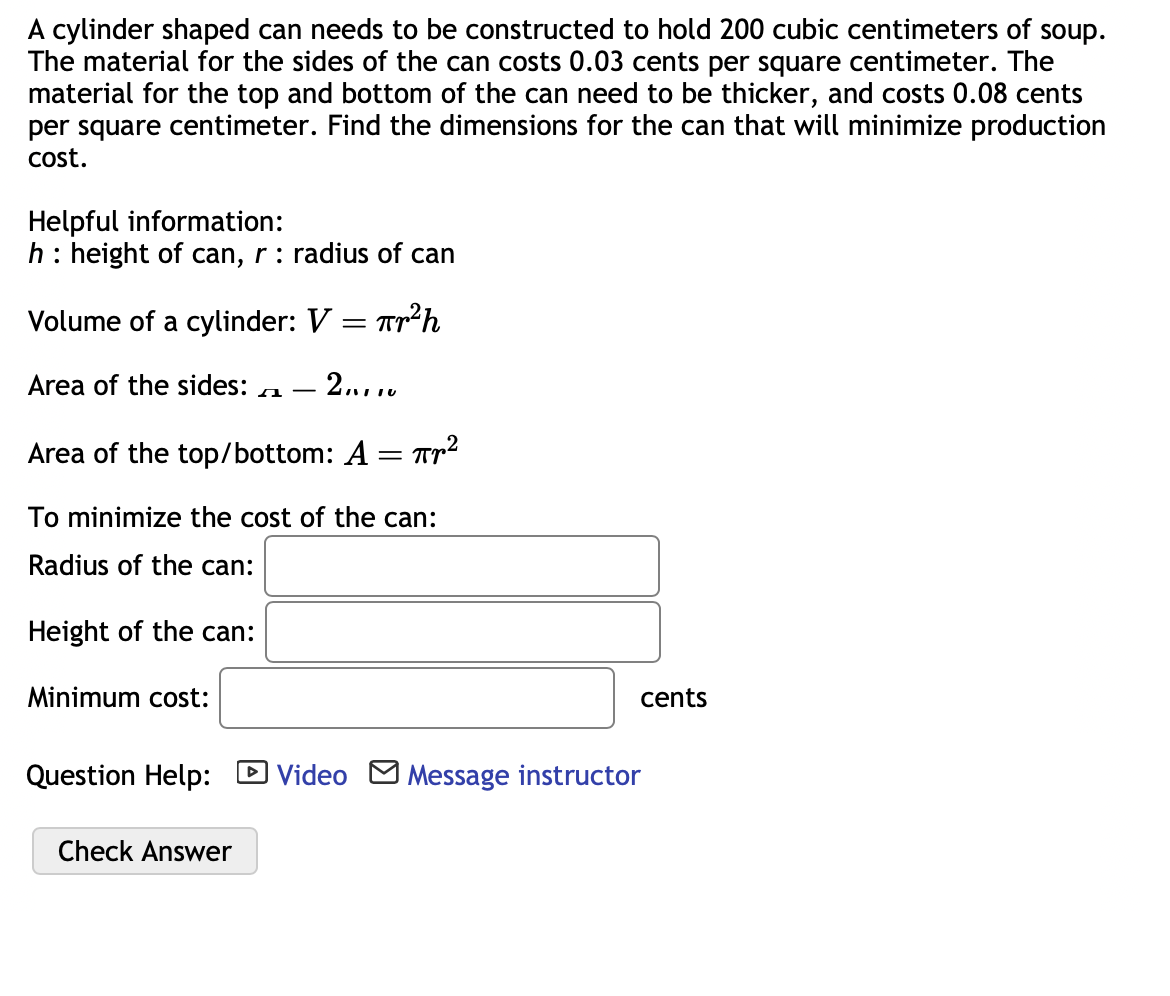Image resolution: width=1170 pixels, height=996 pixels.
Task: Click the video play icon next to Video
Action: pos(252,772)
